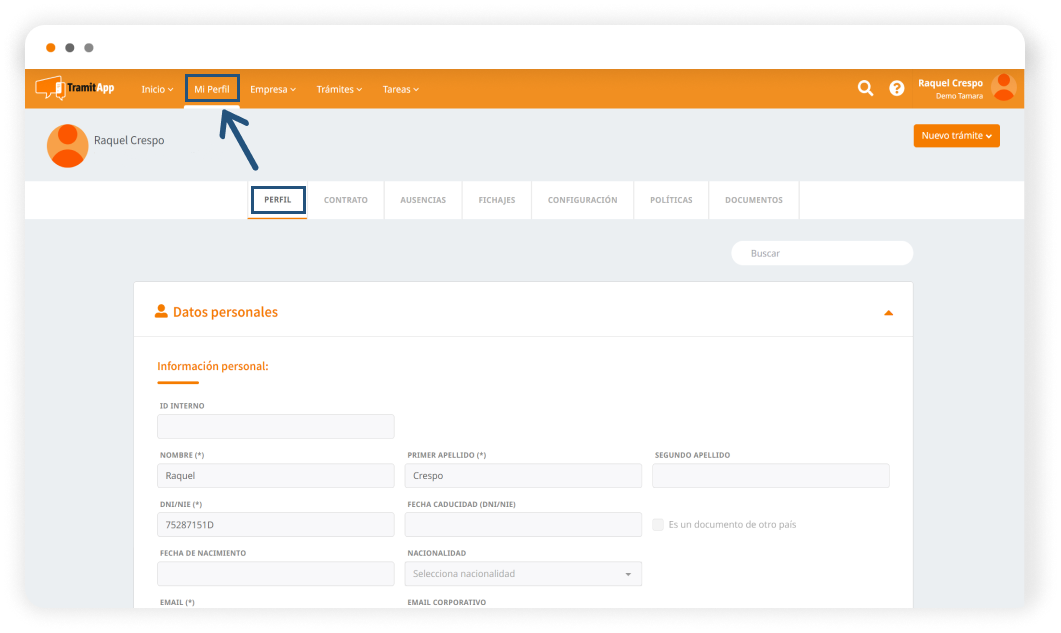Click Raquel Crespo's large profile picture
This screenshot has width=1061, height=633.
coord(68,146)
